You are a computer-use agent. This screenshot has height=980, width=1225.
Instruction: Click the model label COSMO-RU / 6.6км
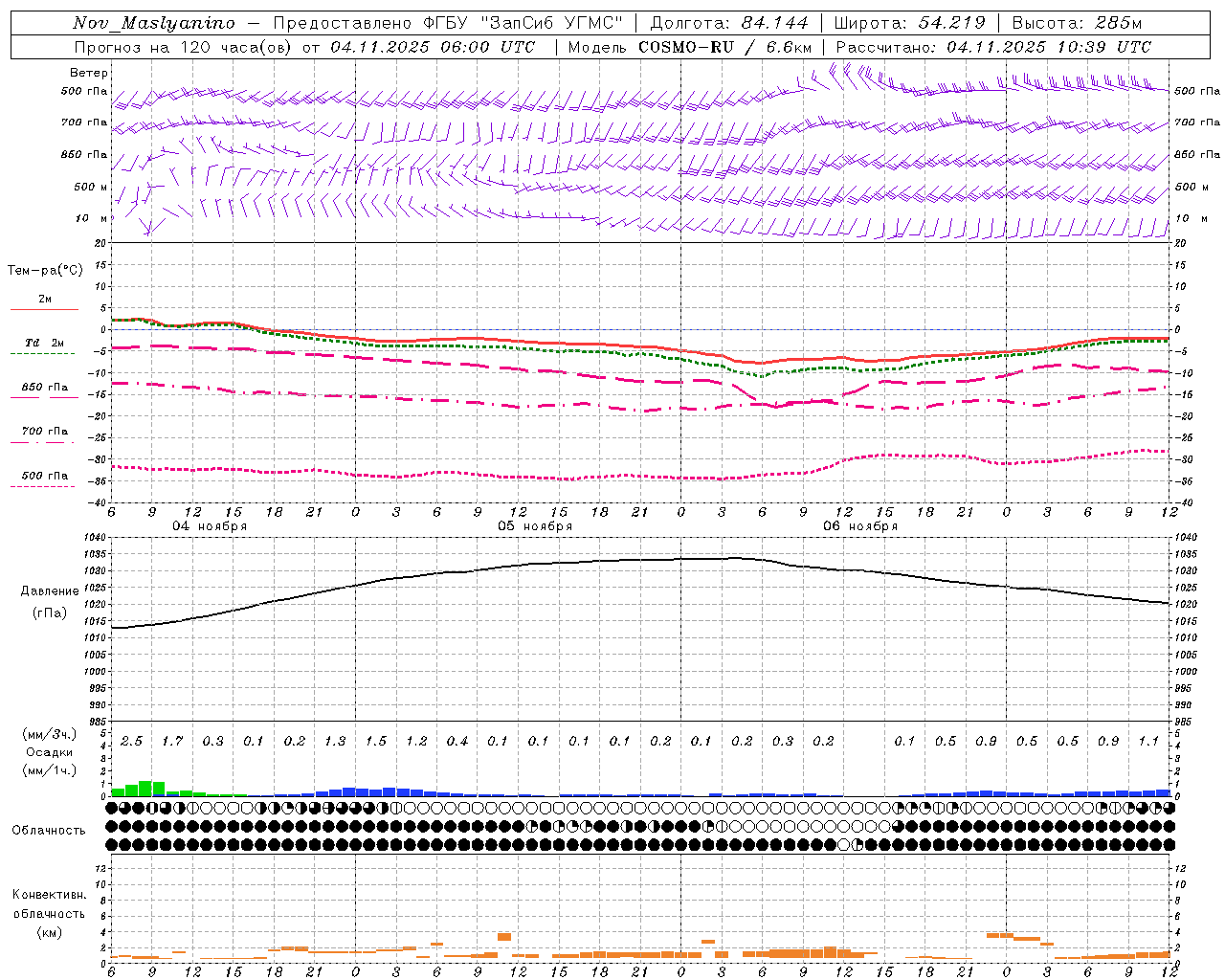[x=725, y=47]
